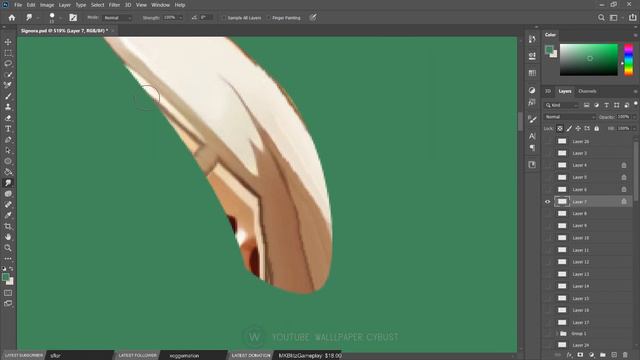The image size is (640, 360).
Task: Toggle layer filtering switch on or off
Action: [x=636, y=104]
